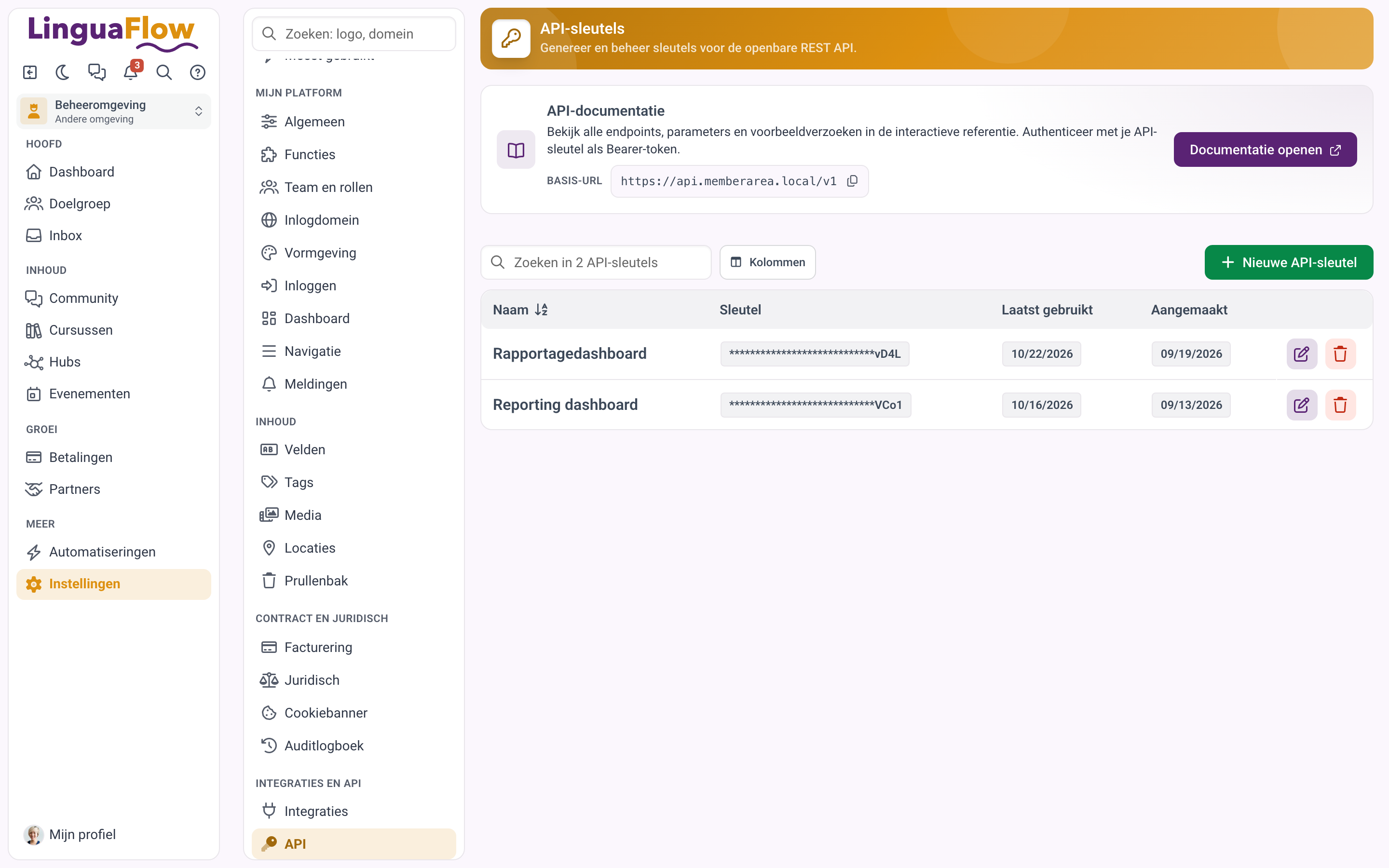Open chat messages icon in top toolbar

click(x=96, y=72)
